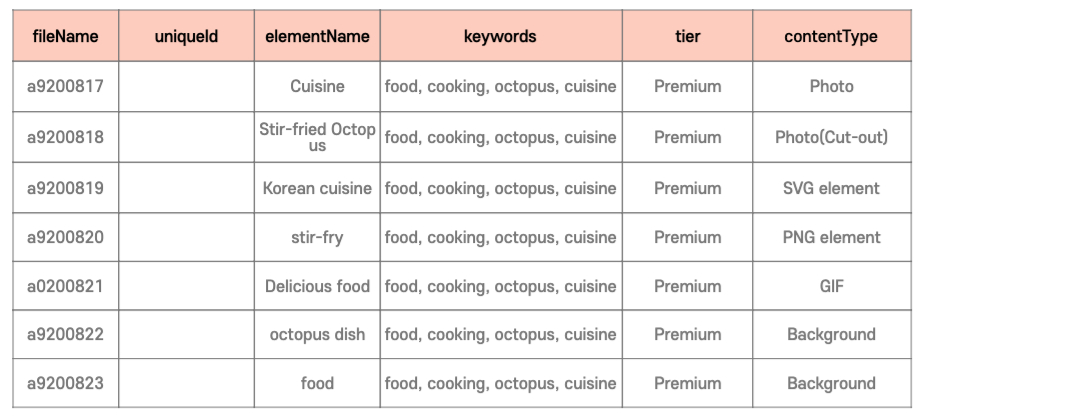Select the keywords column header
Viewport: 1080px width, 420px height.
coord(500,37)
